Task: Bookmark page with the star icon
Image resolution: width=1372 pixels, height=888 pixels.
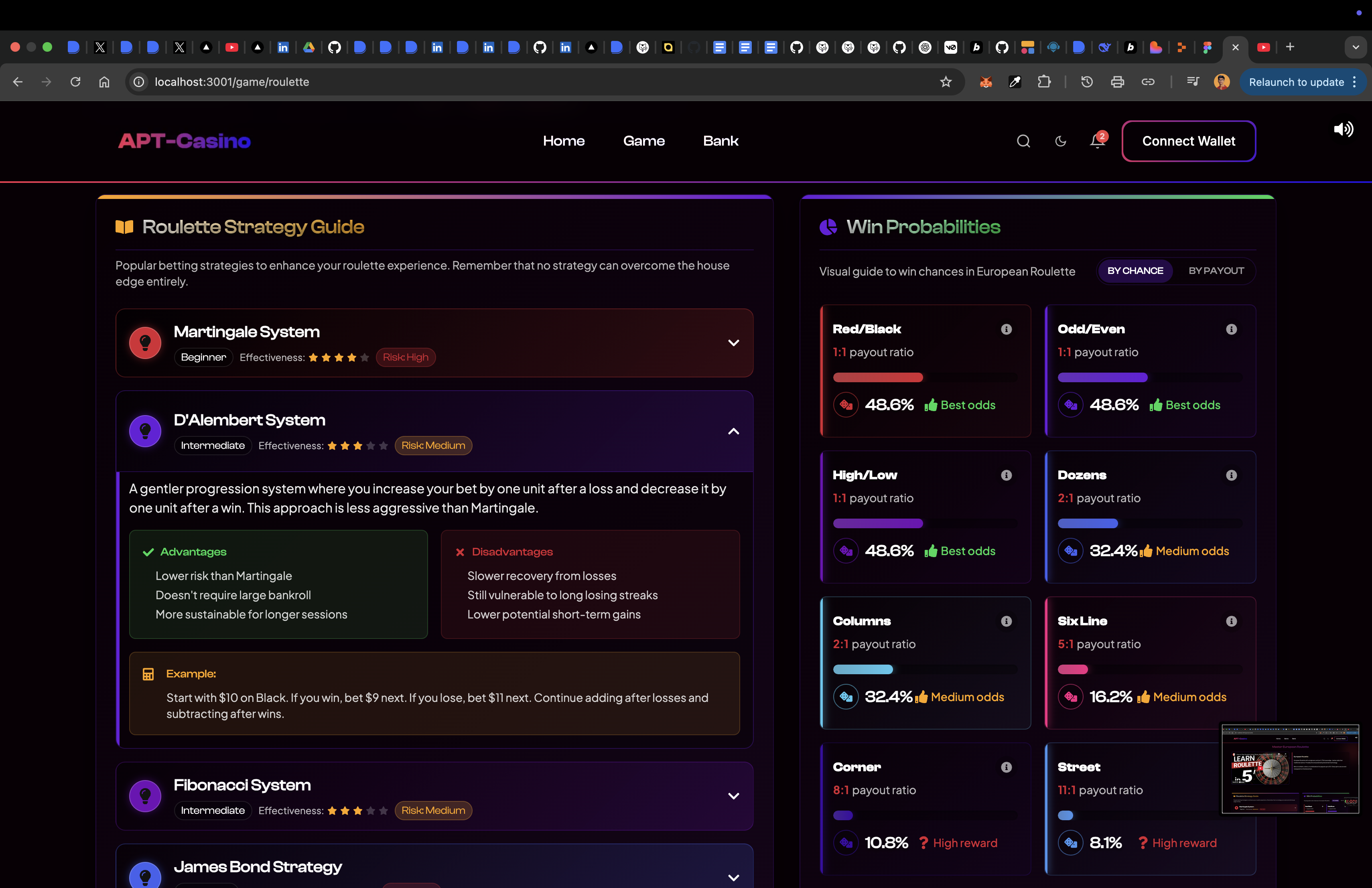Action: pyautogui.click(x=946, y=82)
